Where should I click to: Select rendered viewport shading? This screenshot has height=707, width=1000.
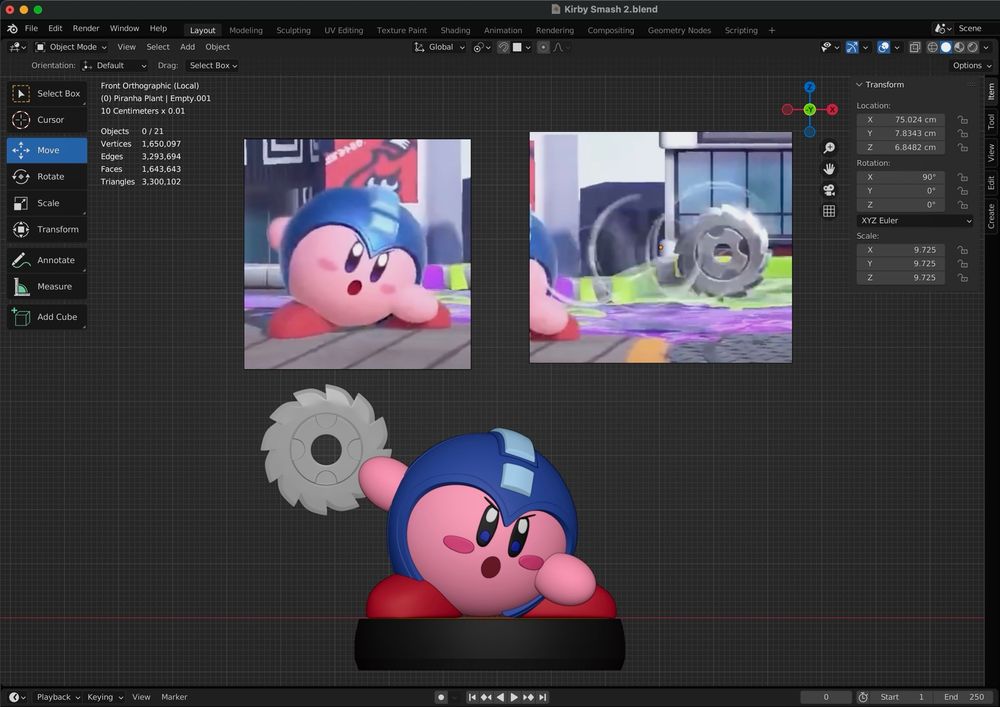pos(973,47)
